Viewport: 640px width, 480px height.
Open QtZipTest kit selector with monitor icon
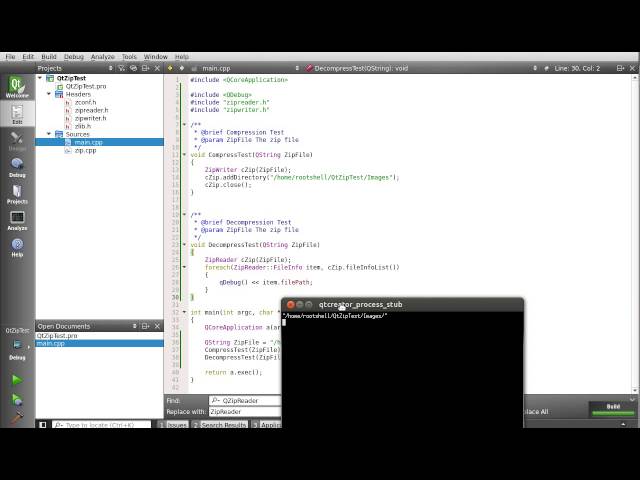click(17, 346)
